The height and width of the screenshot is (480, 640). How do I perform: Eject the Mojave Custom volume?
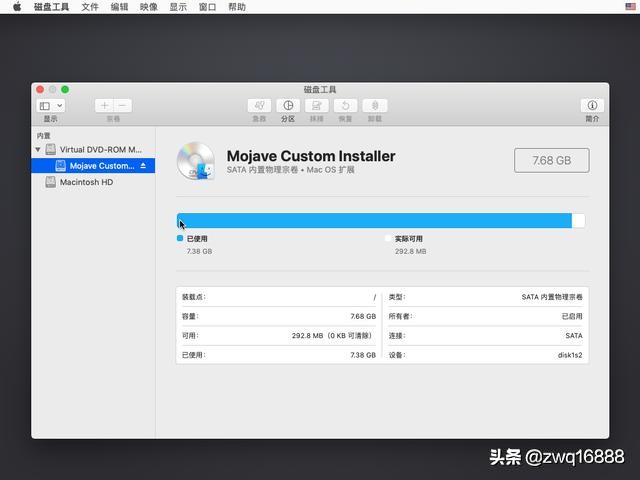[x=143, y=166]
